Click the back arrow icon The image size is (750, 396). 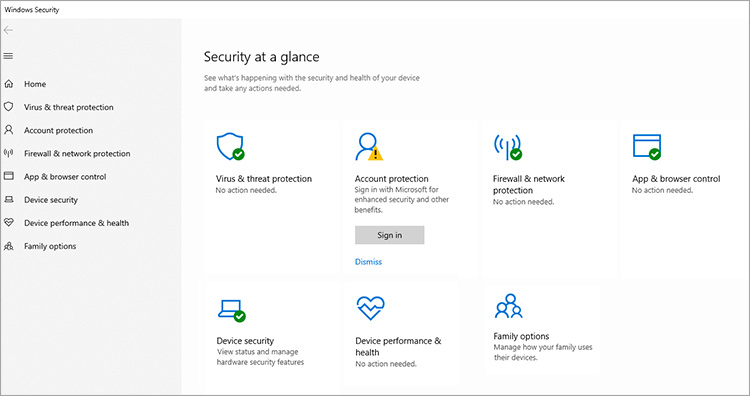tap(8, 31)
